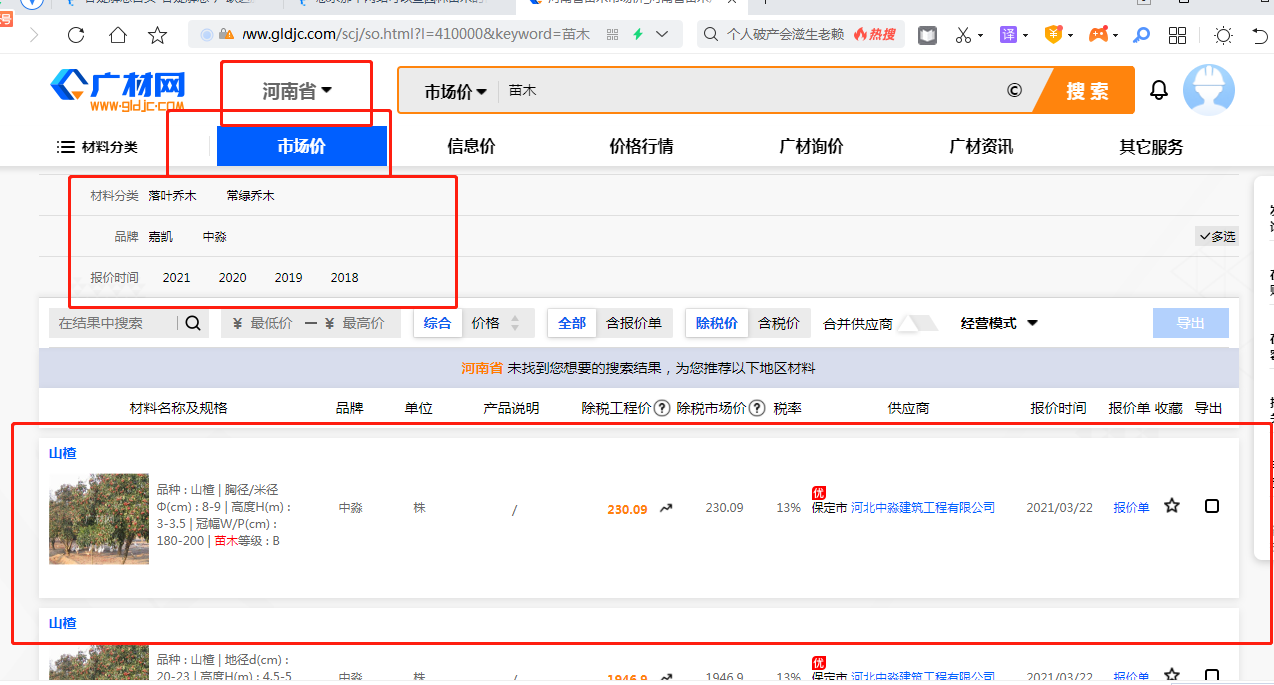Switch to 除税价 pricing
The image size is (1274, 685).
click(717, 323)
